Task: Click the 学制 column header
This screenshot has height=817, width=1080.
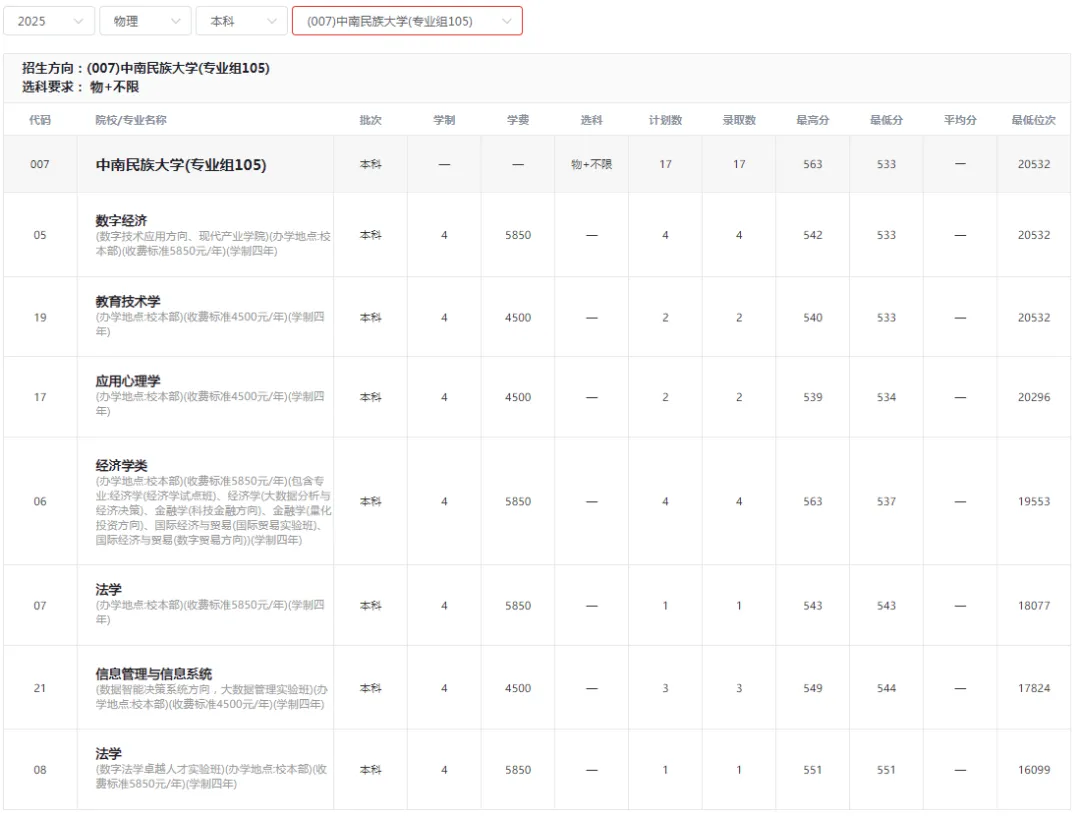Action: [x=444, y=120]
